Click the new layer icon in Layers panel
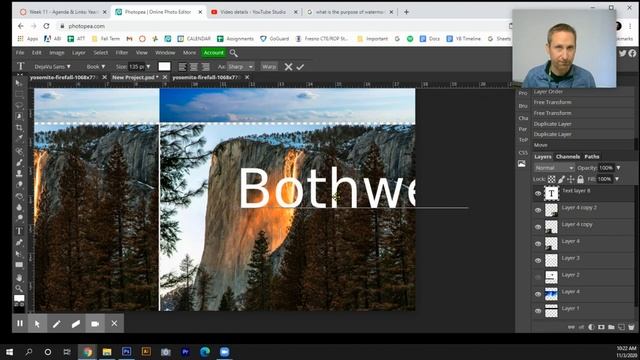Viewport: 640px width, 360px height. 621,327
